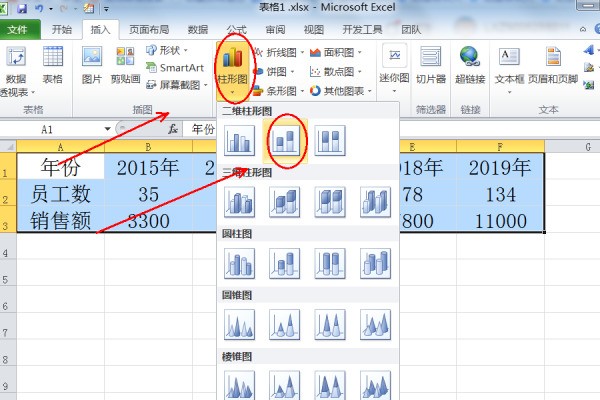Select column F header
Viewport: 600px width, 400px height.
point(500,147)
